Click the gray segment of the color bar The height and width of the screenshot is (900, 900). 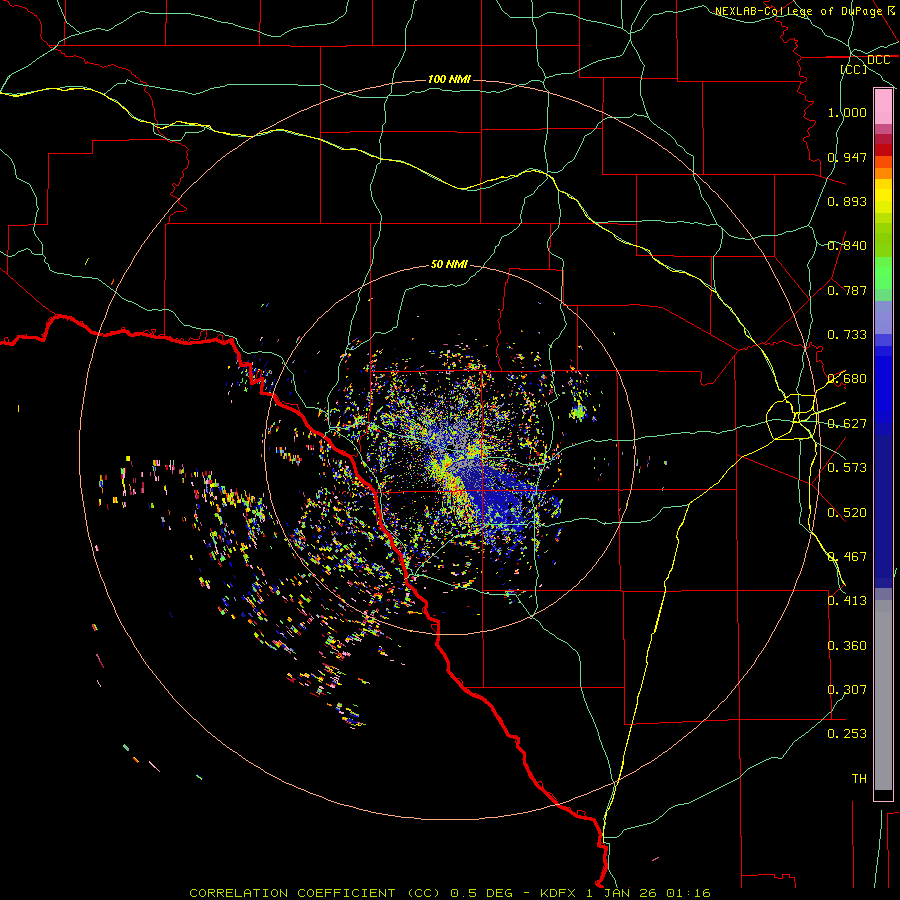883,695
